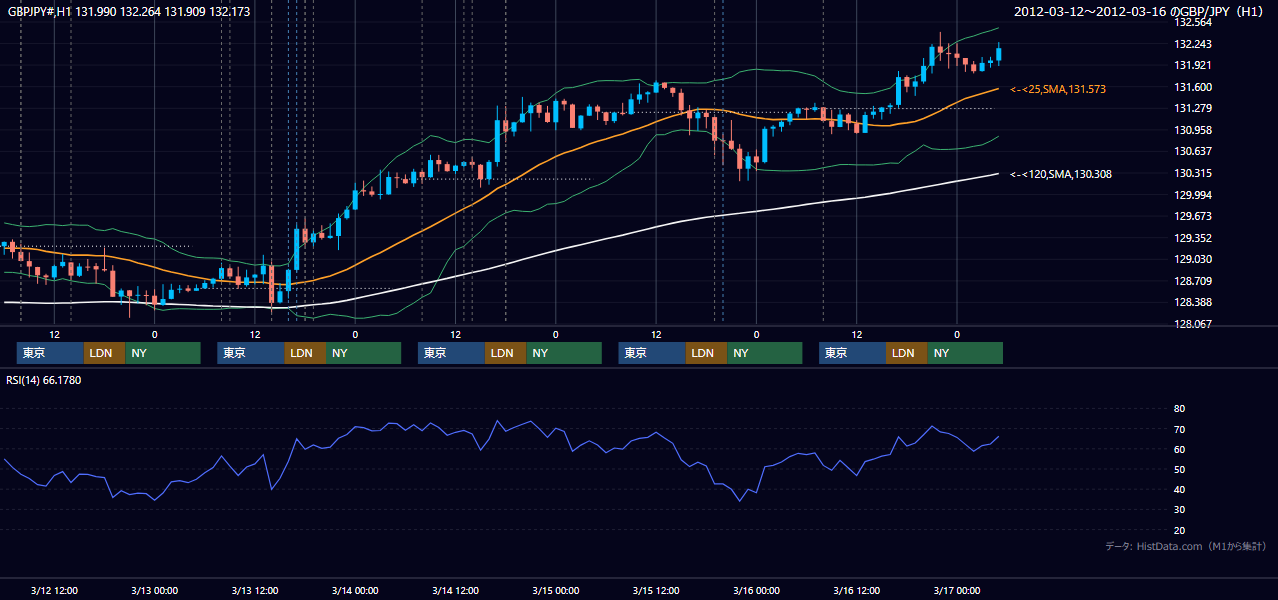Select the 3/12 12:00 time axis label
The width and height of the screenshot is (1278, 600).
pyautogui.click(x=54, y=590)
